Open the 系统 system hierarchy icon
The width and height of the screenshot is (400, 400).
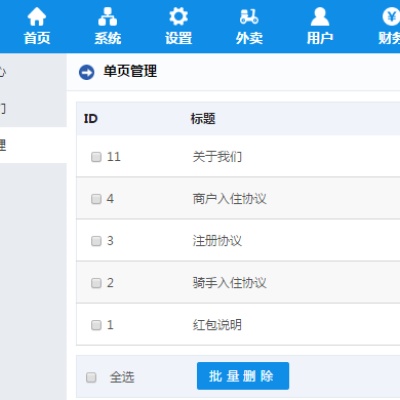pos(107,17)
